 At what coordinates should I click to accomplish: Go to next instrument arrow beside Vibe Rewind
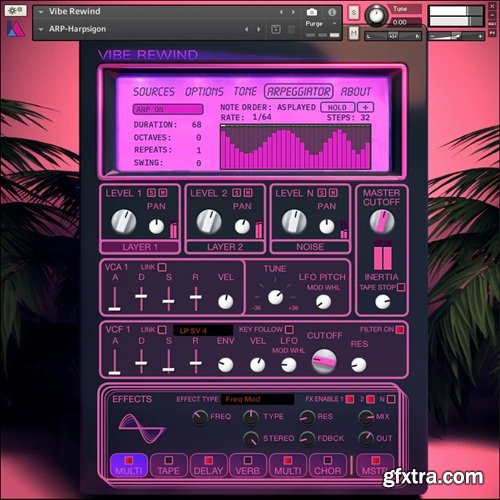coord(293,12)
